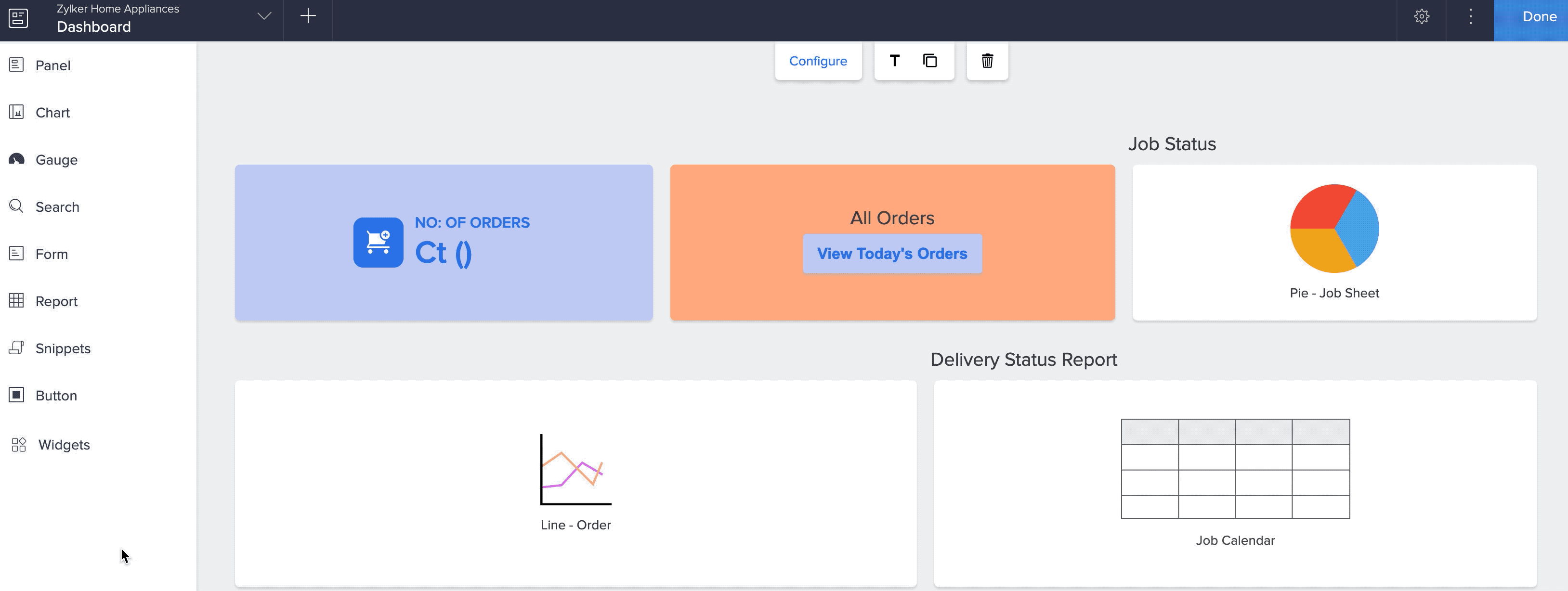Expand the Dashboard page dropdown chevron
Screen dimensions: 1568x591
(264, 16)
